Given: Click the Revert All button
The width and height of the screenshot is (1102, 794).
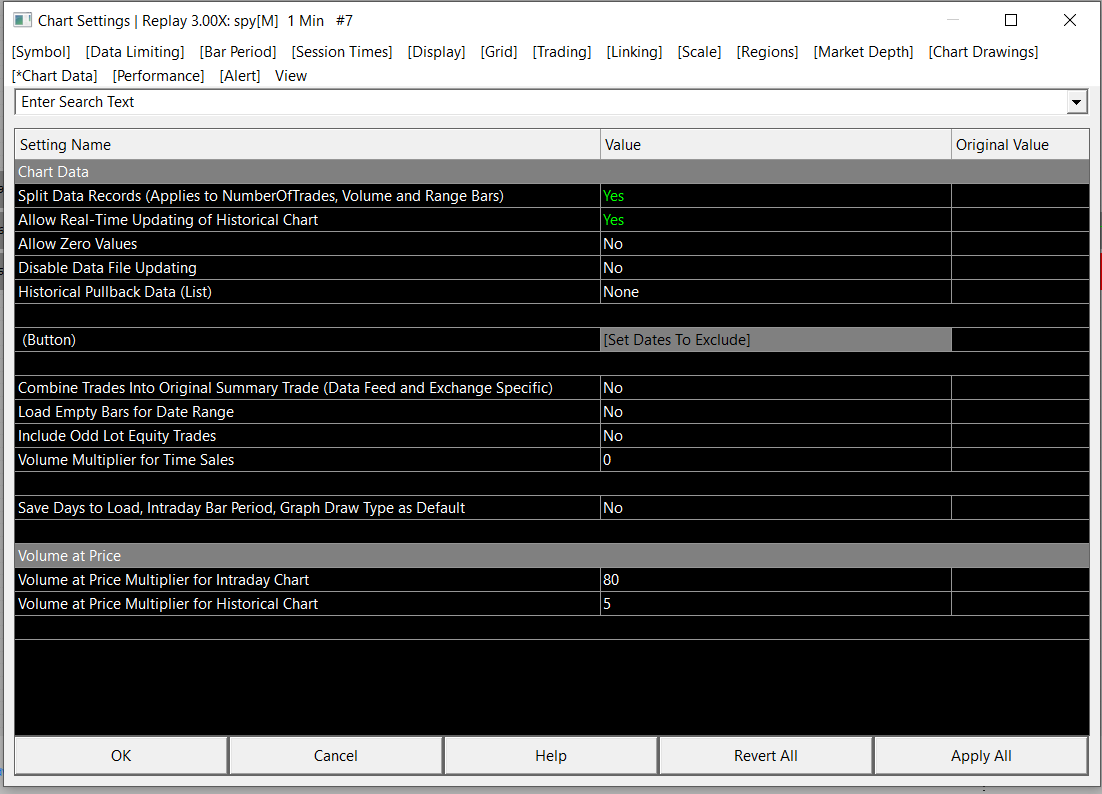Looking at the screenshot, I should (x=765, y=756).
